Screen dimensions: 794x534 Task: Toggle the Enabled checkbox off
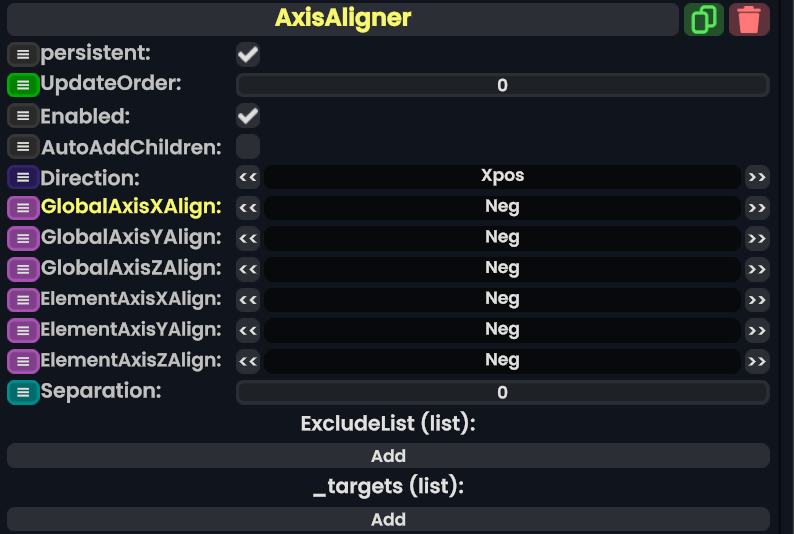pos(248,116)
